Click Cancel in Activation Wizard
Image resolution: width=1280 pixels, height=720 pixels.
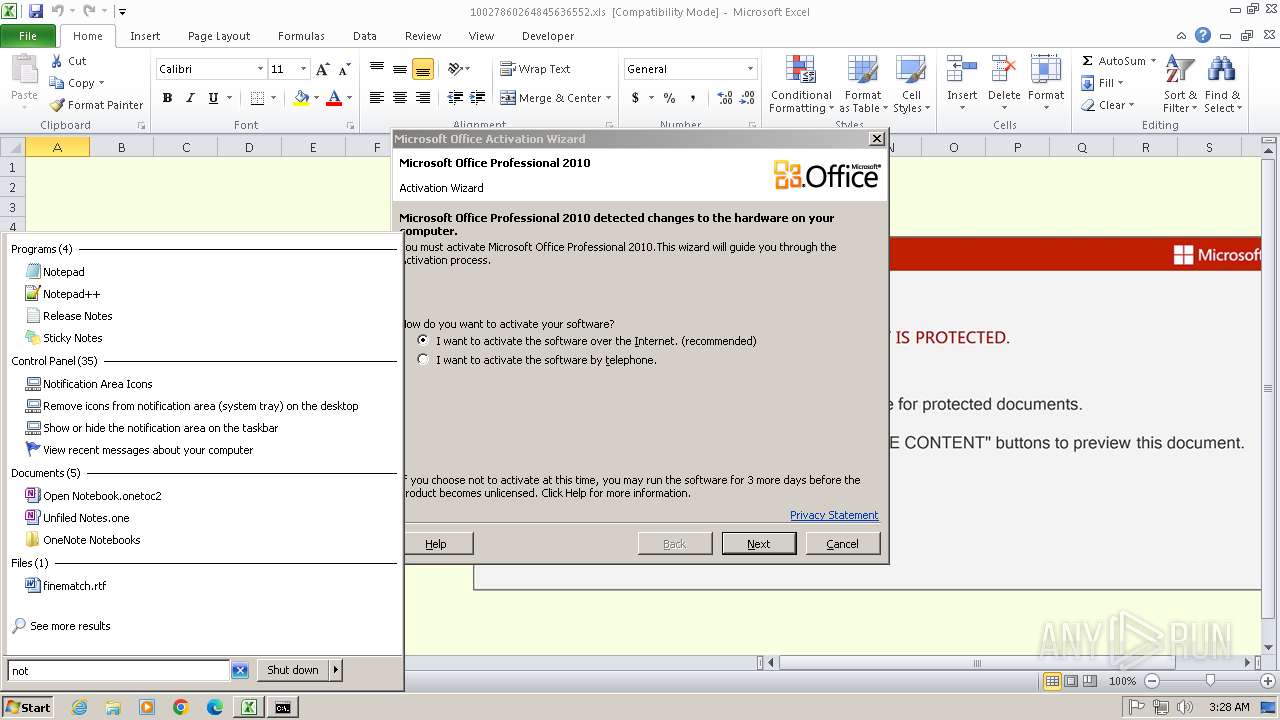point(842,544)
